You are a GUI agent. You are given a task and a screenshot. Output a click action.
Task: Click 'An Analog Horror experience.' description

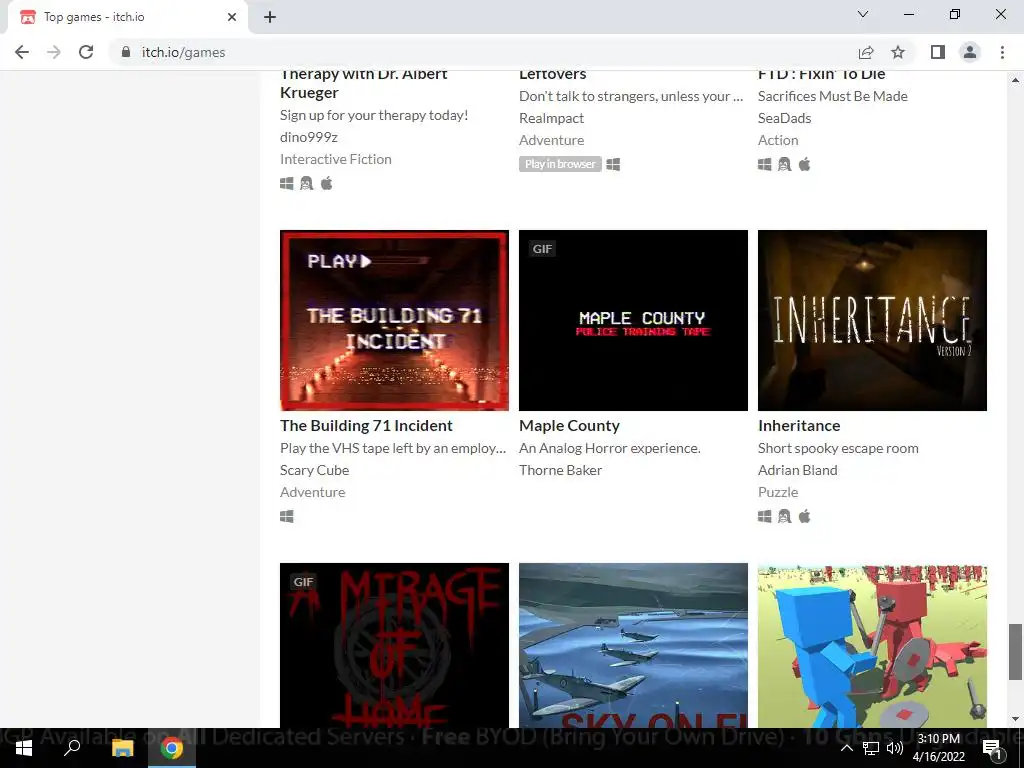610,448
